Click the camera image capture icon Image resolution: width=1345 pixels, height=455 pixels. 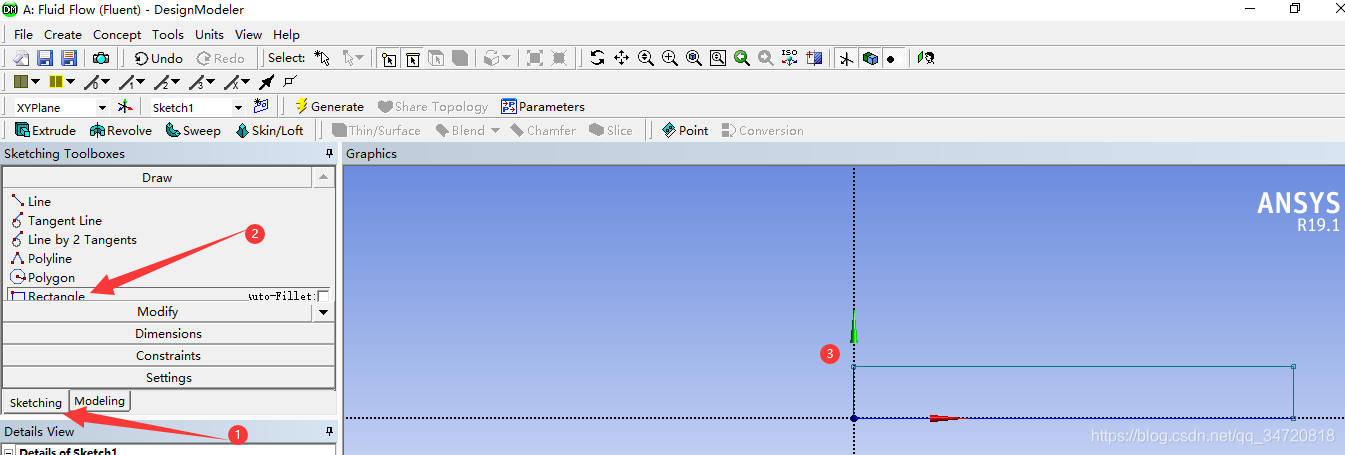[x=101, y=58]
